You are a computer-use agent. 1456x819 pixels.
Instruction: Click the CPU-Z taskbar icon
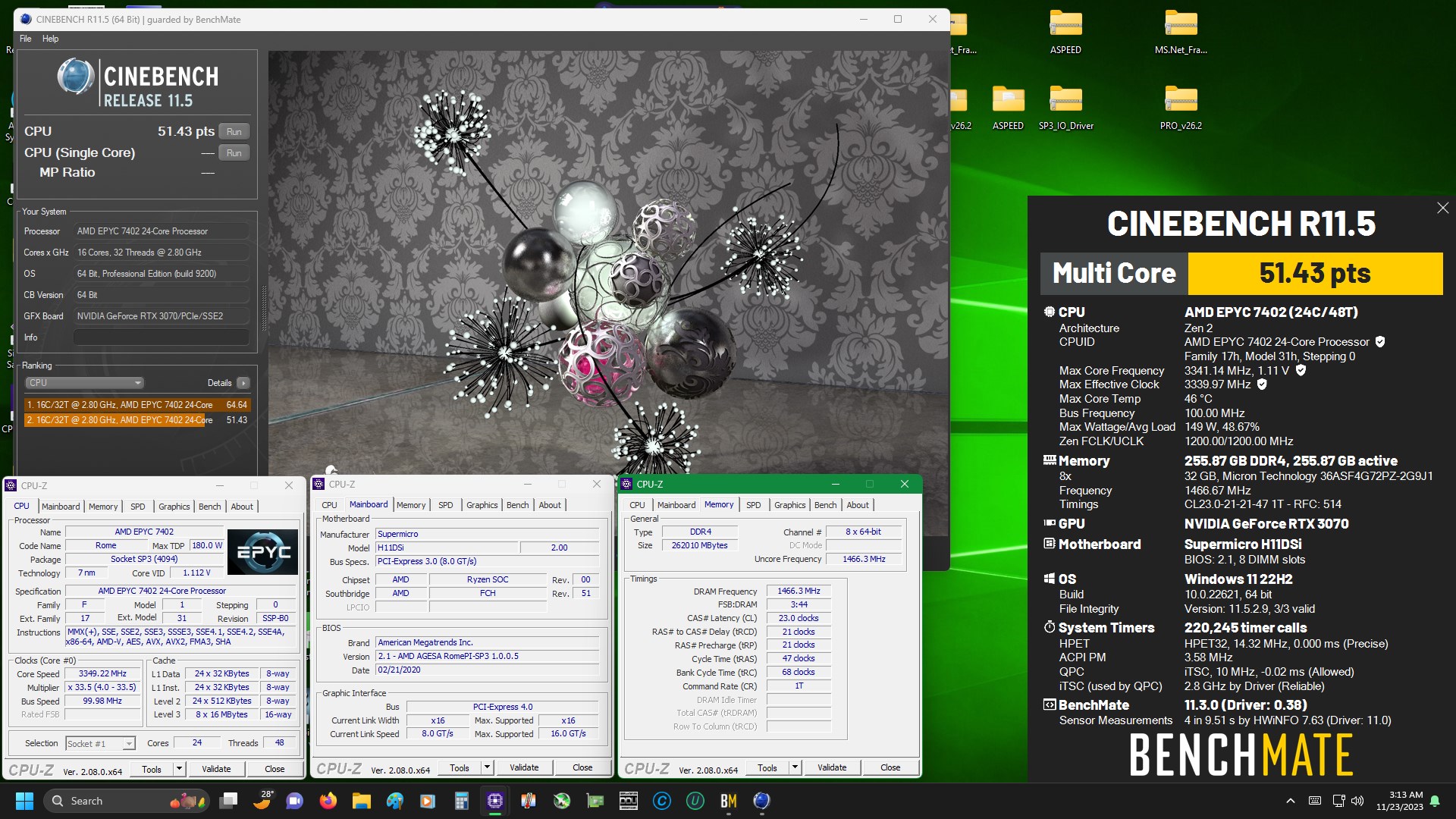tap(494, 801)
